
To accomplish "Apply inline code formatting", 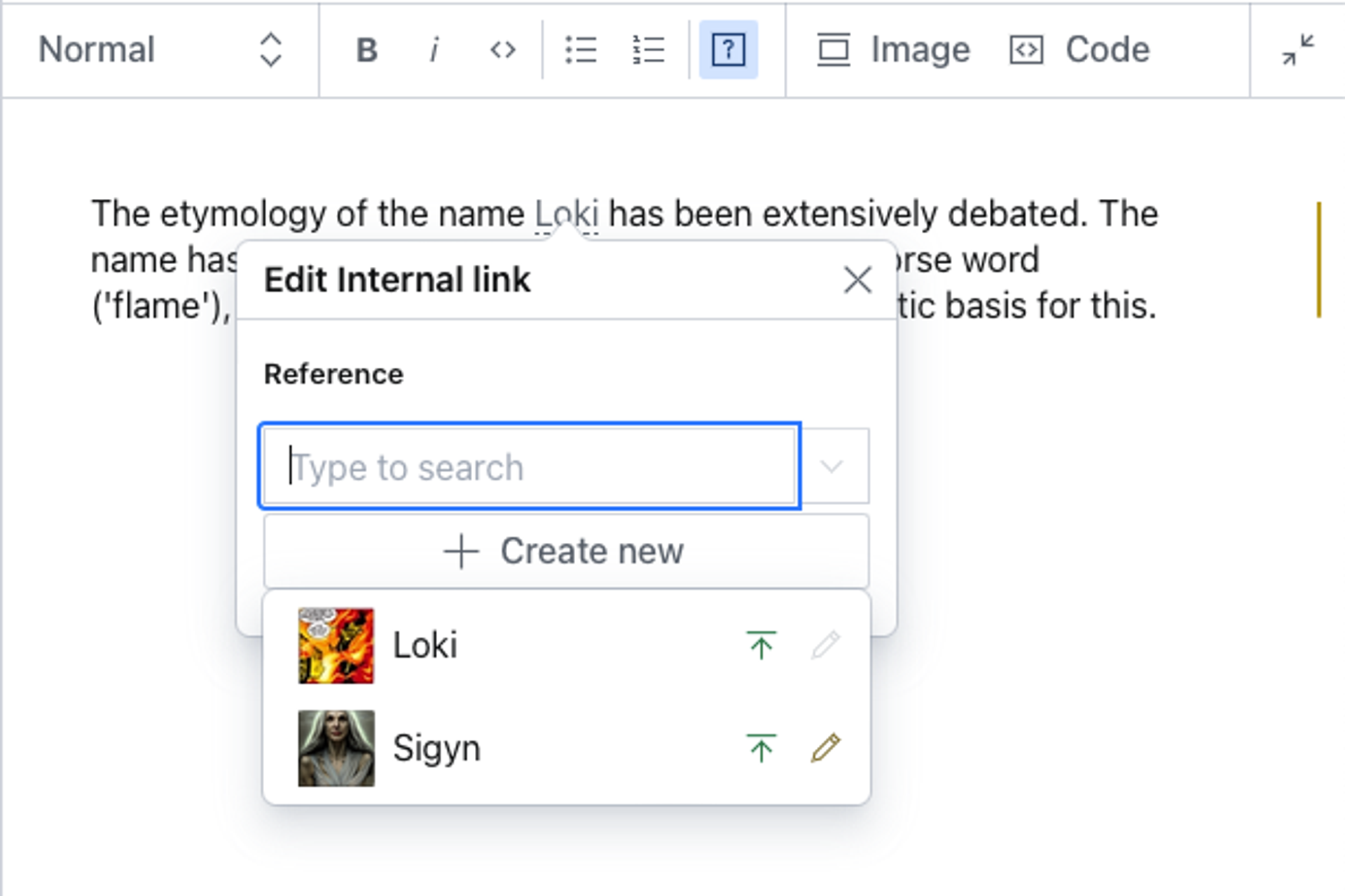I will (x=502, y=50).
